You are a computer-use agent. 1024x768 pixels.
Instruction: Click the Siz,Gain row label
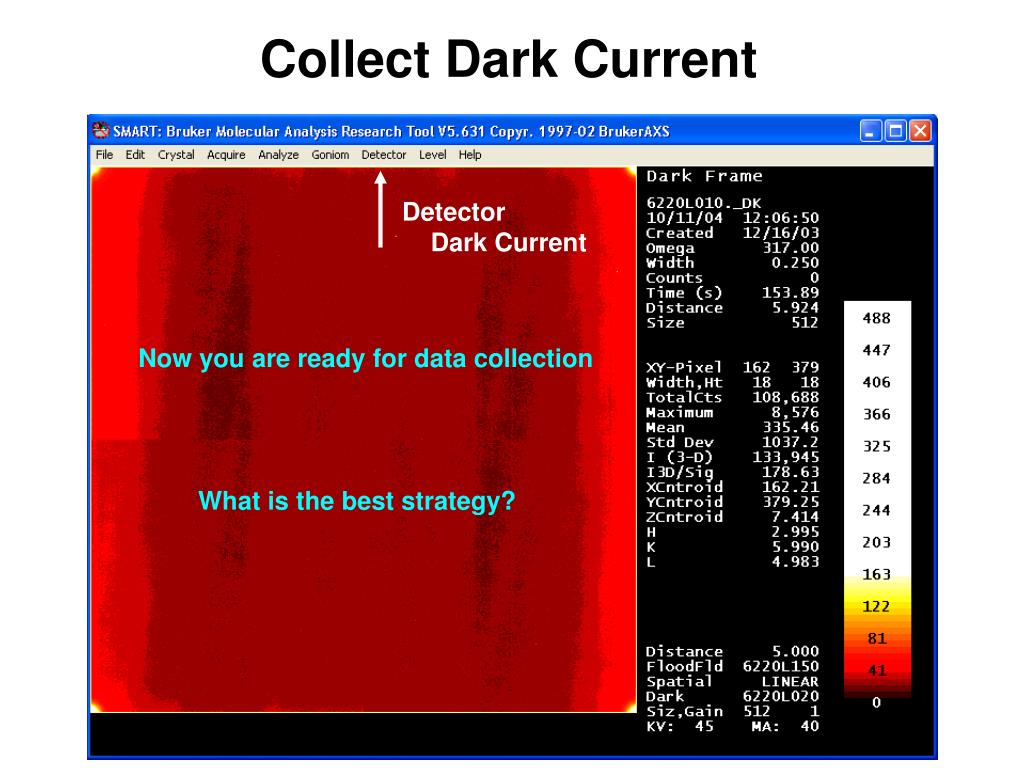coord(684,711)
